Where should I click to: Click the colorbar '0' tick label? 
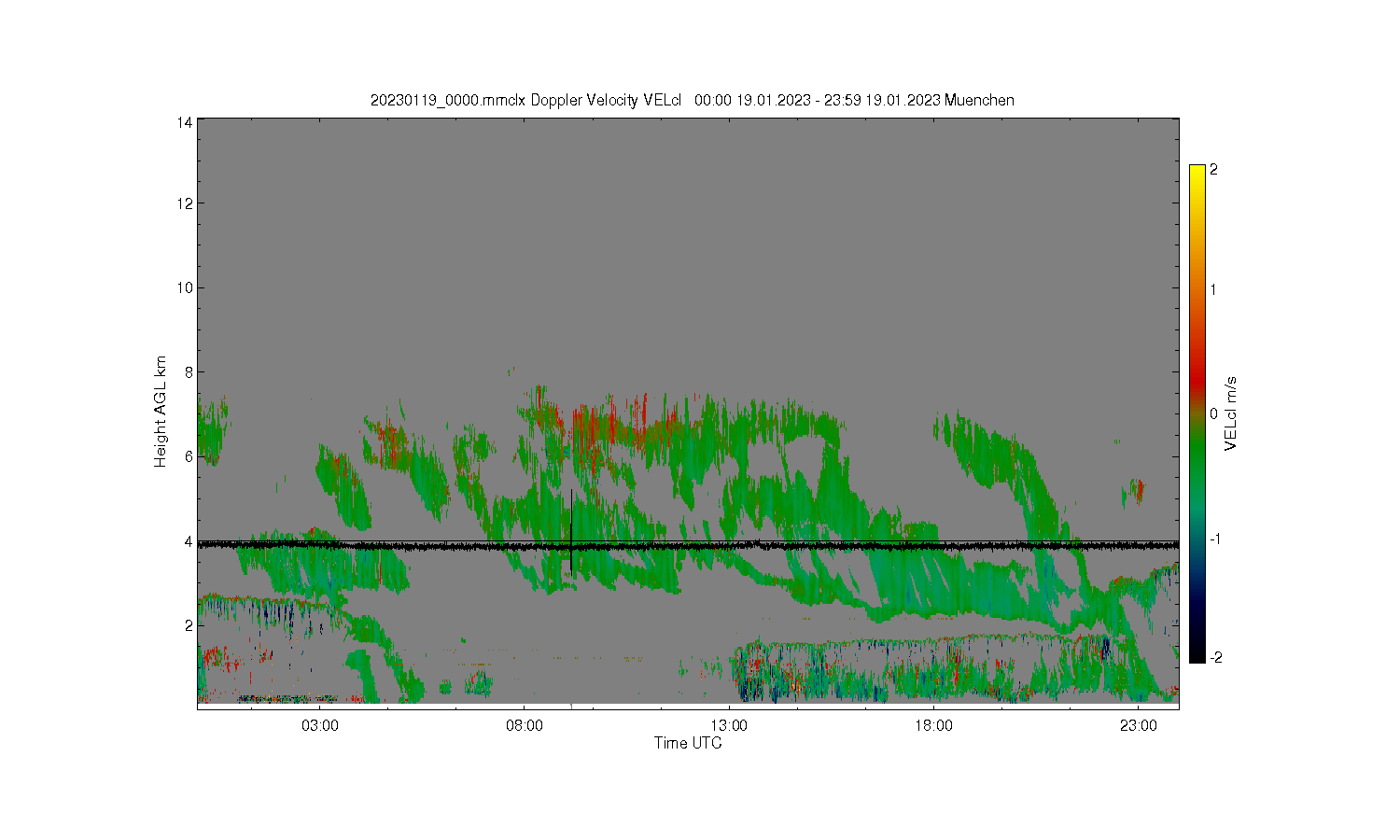point(1213,413)
